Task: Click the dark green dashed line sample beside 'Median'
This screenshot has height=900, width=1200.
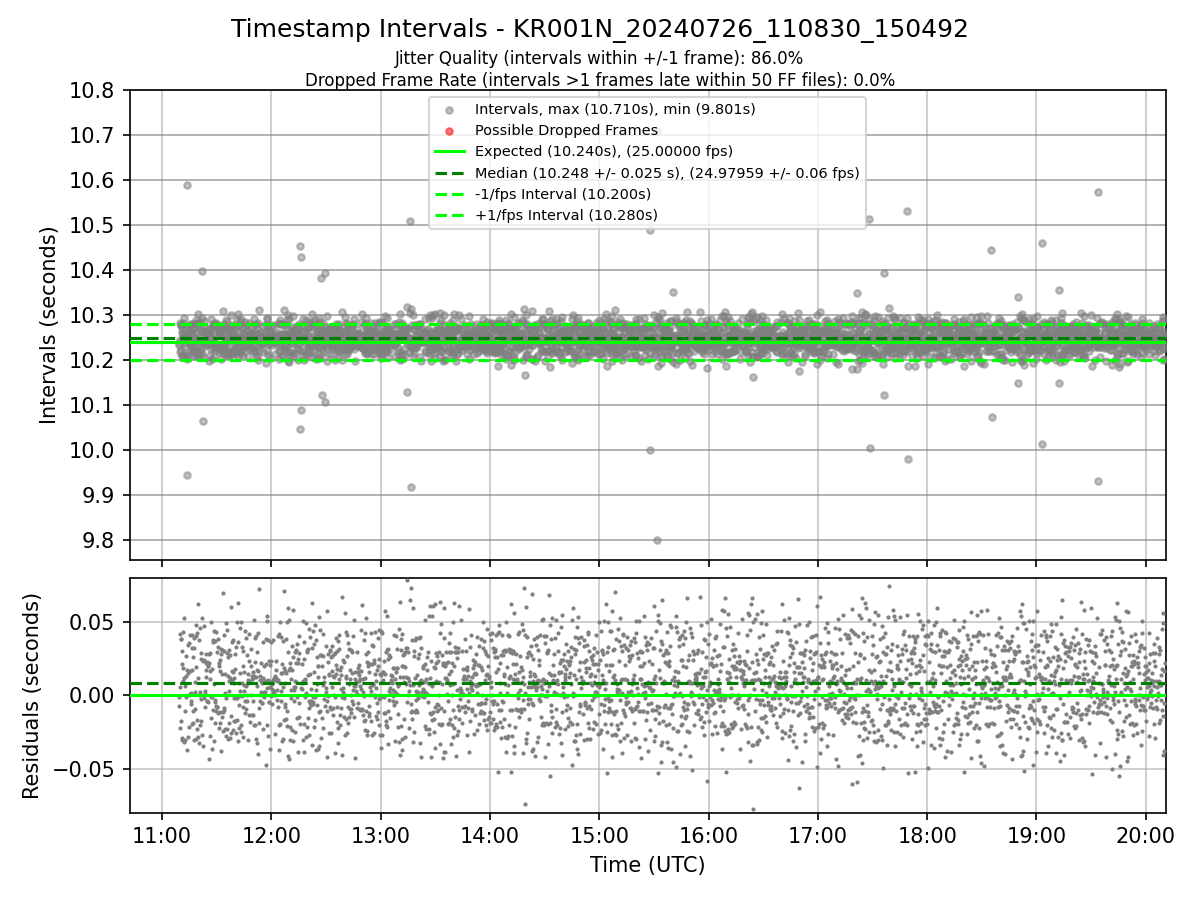Action: pyautogui.click(x=450, y=173)
